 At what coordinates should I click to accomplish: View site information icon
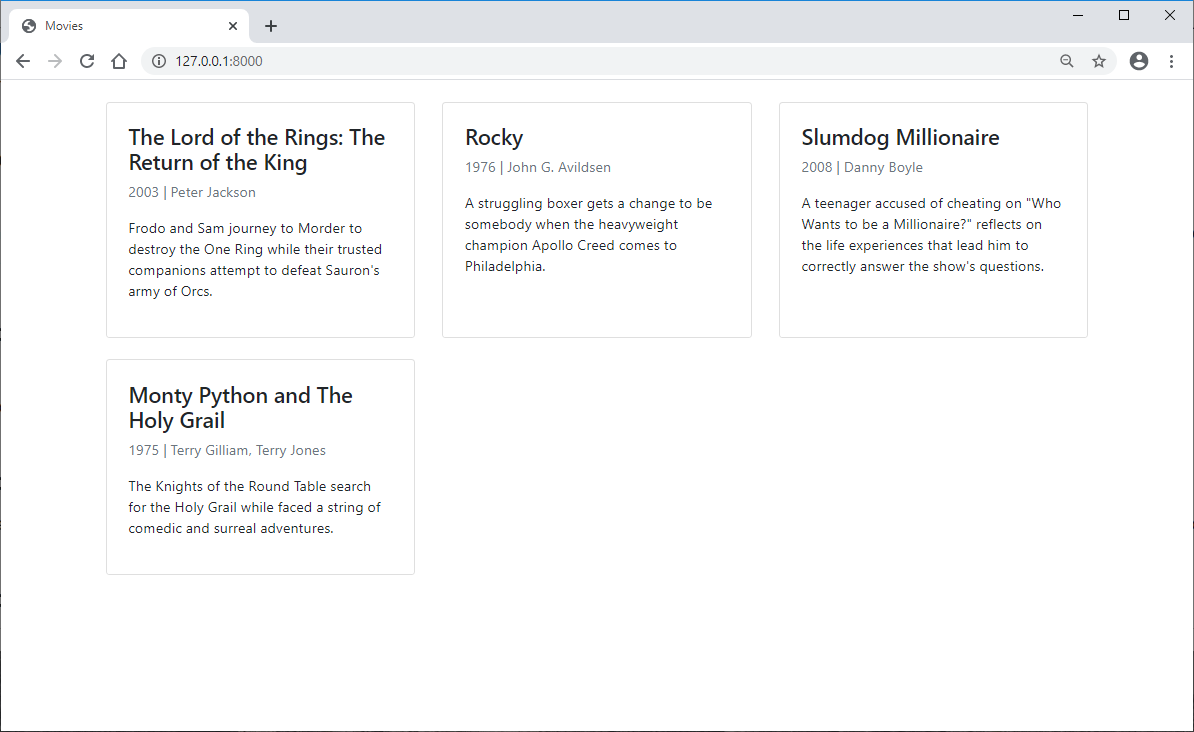coord(158,61)
